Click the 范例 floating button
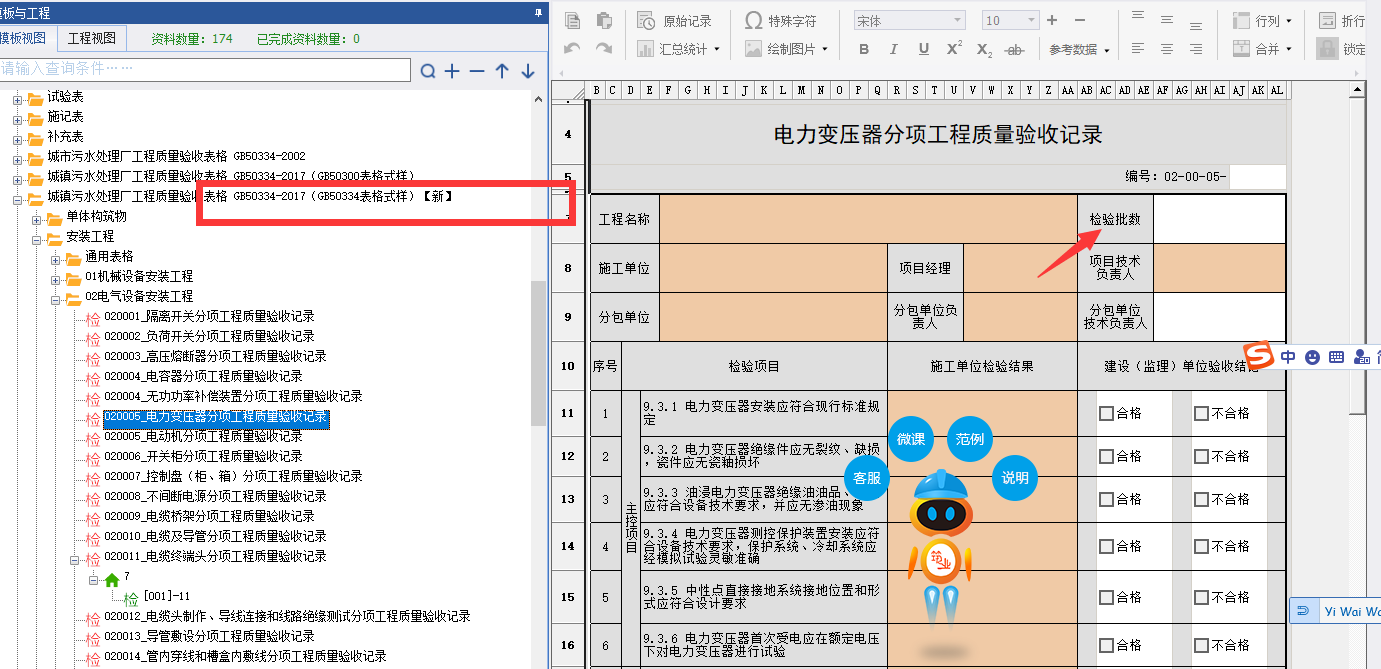This screenshot has height=669, width=1381. [968, 438]
